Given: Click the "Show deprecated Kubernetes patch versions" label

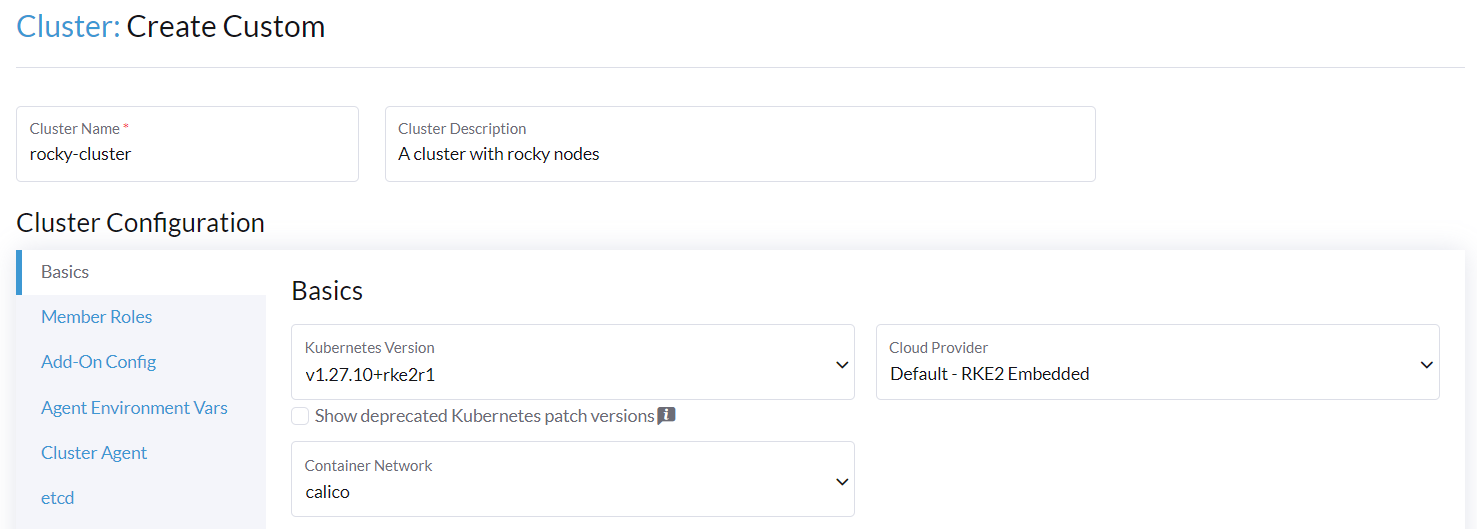Looking at the screenshot, I should (484, 416).
